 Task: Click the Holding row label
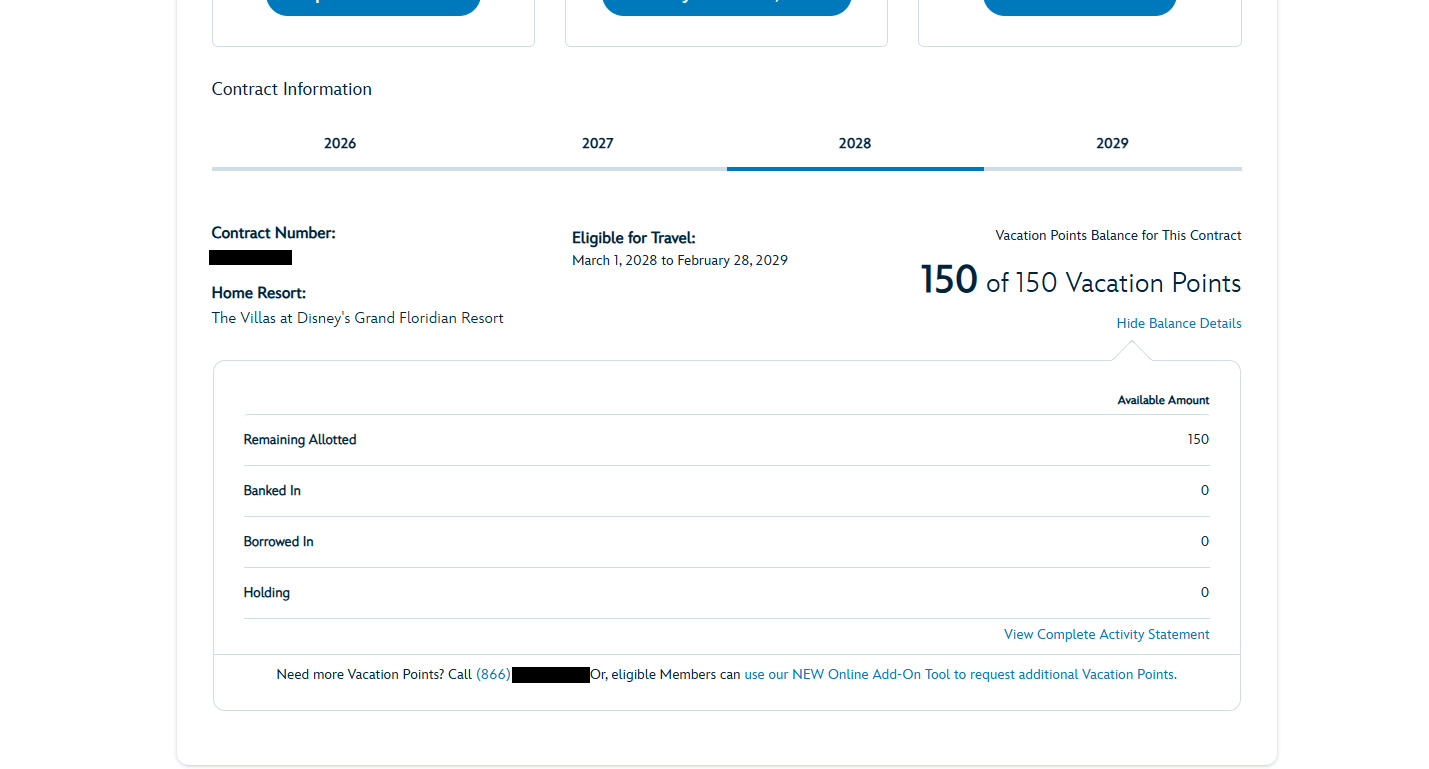tap(267, 593)
